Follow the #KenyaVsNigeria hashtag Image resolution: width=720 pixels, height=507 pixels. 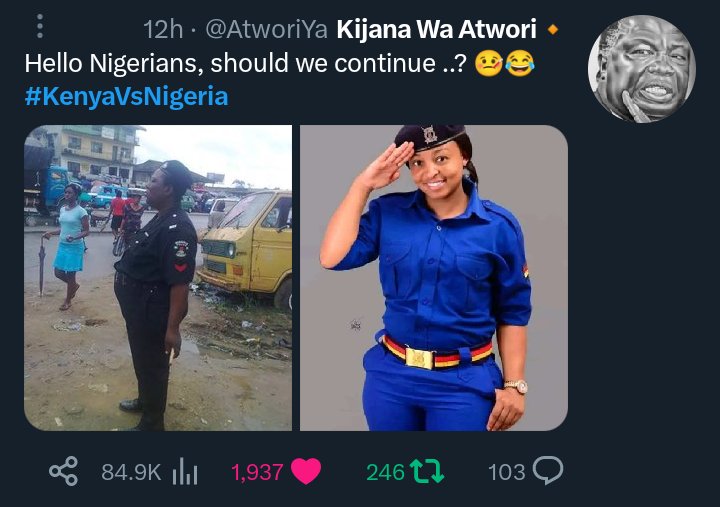(x=126, y=96)
